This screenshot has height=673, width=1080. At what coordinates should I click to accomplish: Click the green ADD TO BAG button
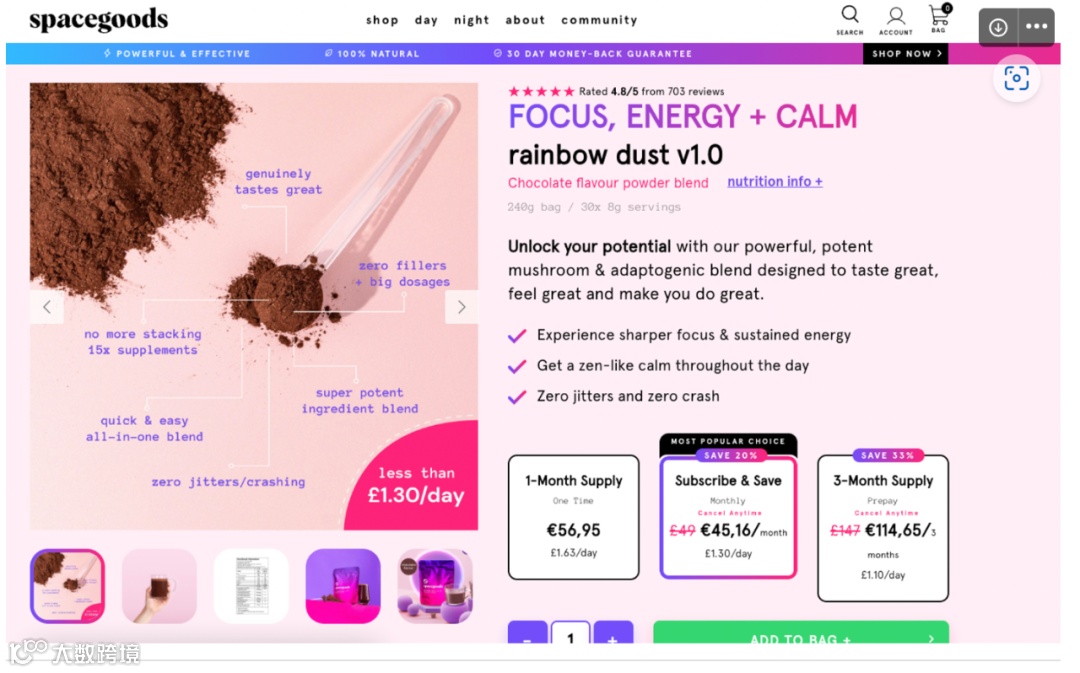point(801,633)
